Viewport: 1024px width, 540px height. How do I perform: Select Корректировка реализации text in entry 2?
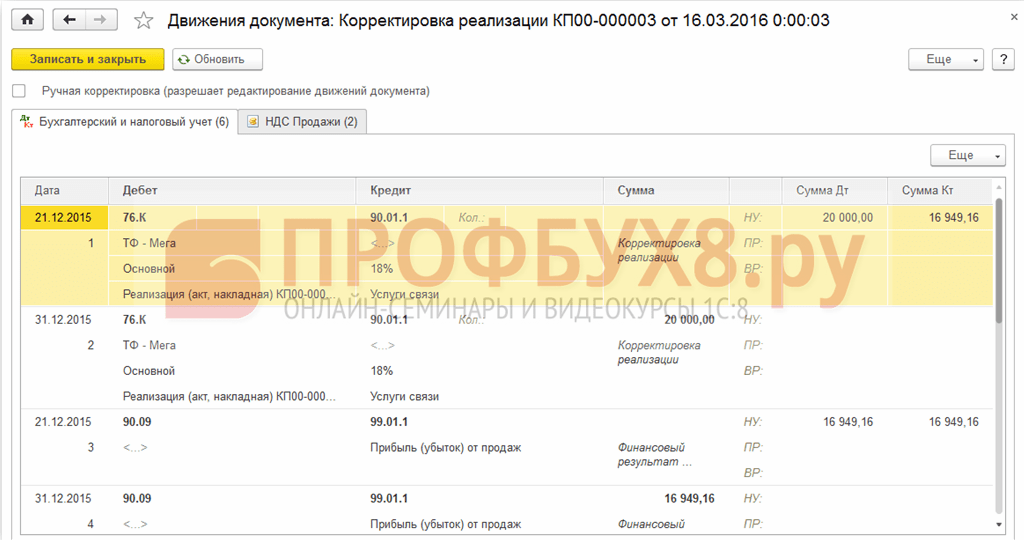click(659, 353)
